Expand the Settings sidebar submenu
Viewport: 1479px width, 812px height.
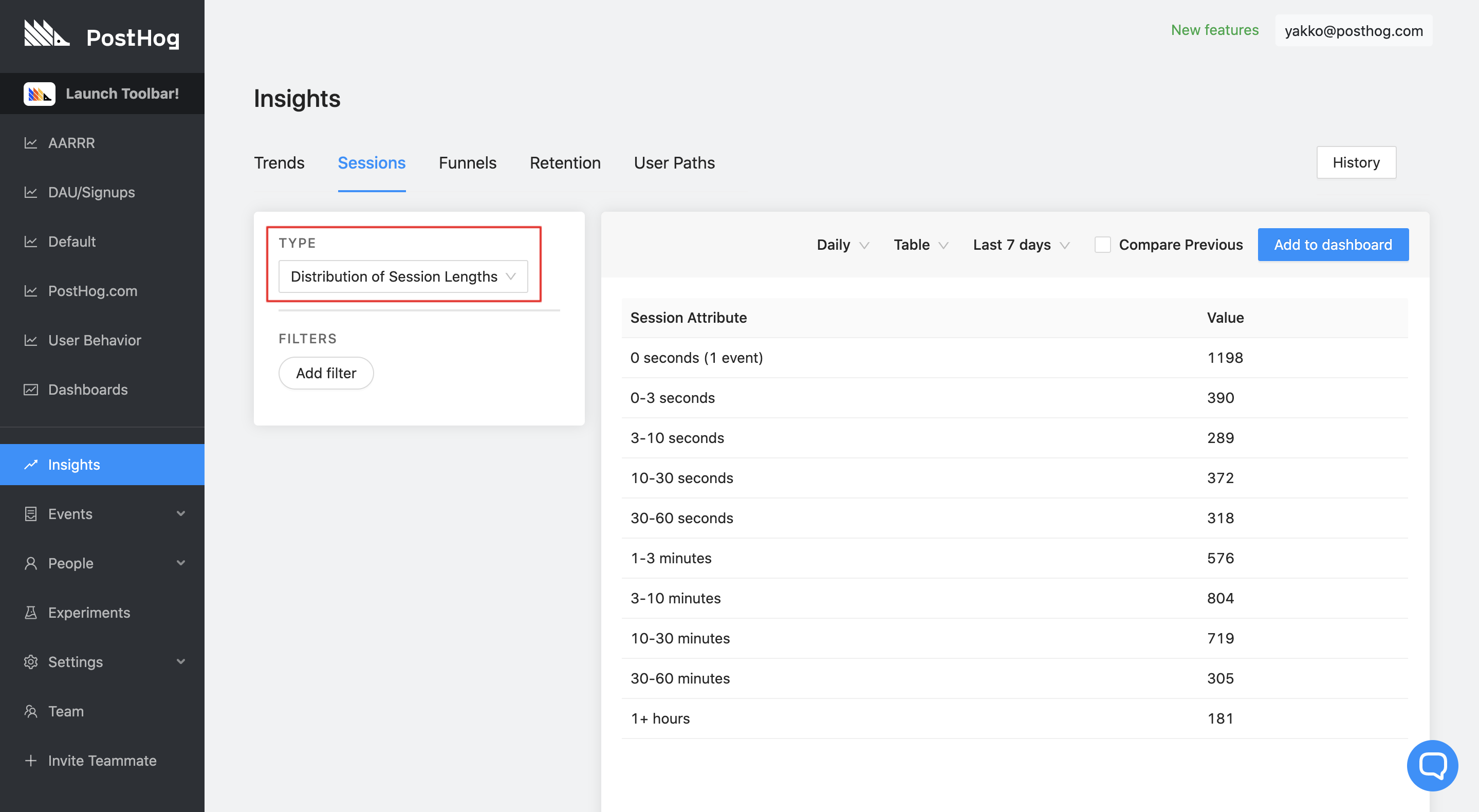[181, 662]
